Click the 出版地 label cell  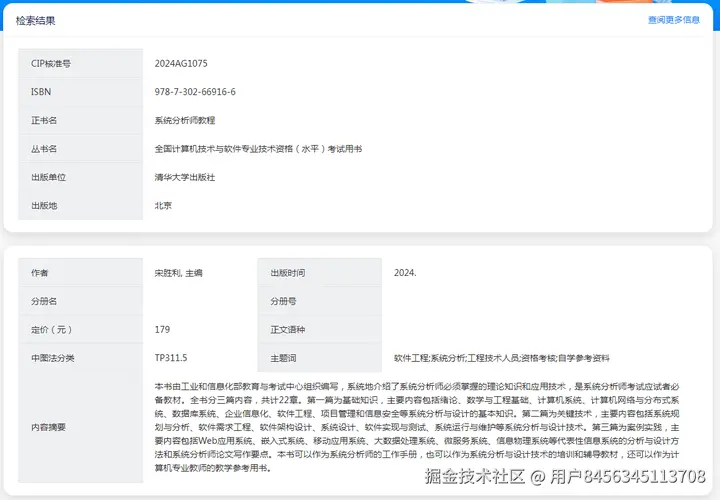tap(80, 206)
